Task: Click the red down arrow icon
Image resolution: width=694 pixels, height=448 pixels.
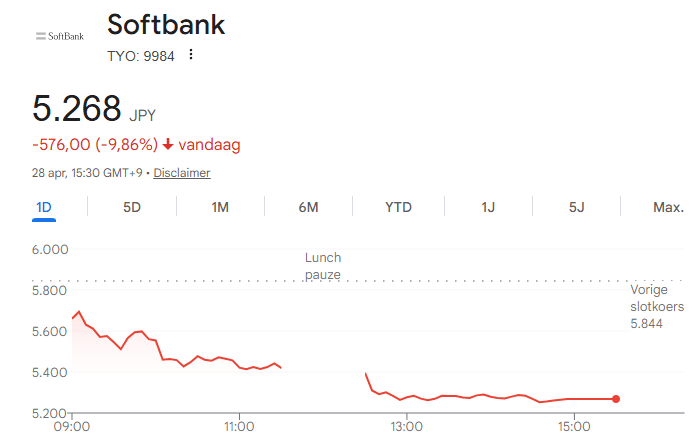Action: [168, 145]
